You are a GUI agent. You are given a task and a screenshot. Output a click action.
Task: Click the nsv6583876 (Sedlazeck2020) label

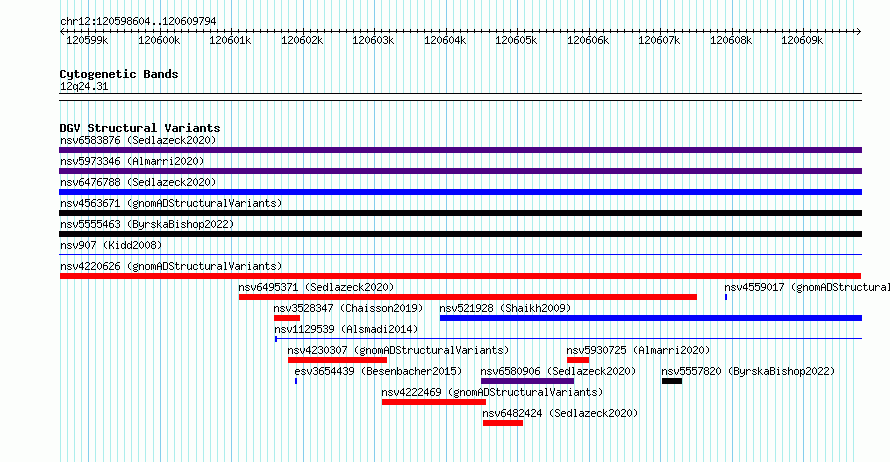[x=138, y=140]
